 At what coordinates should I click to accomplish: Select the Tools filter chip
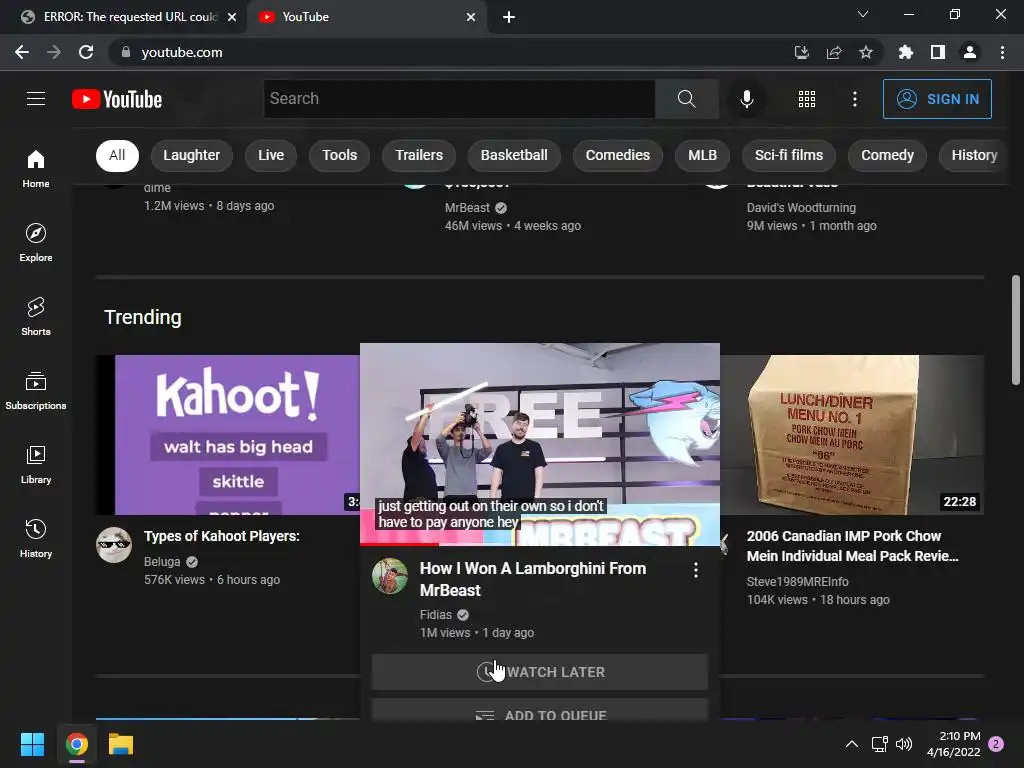340,155
